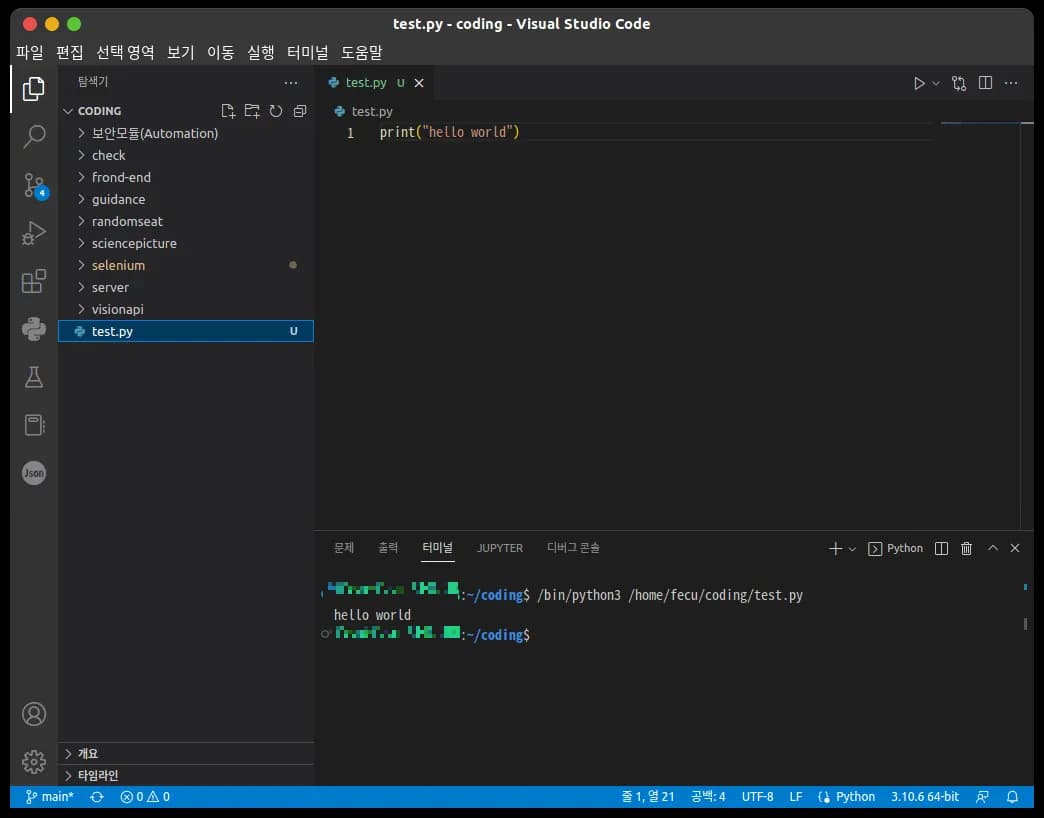The width and height of the screenshot is (1044, 818).
Task: Split the editor to the right
Action: [985, 83]
